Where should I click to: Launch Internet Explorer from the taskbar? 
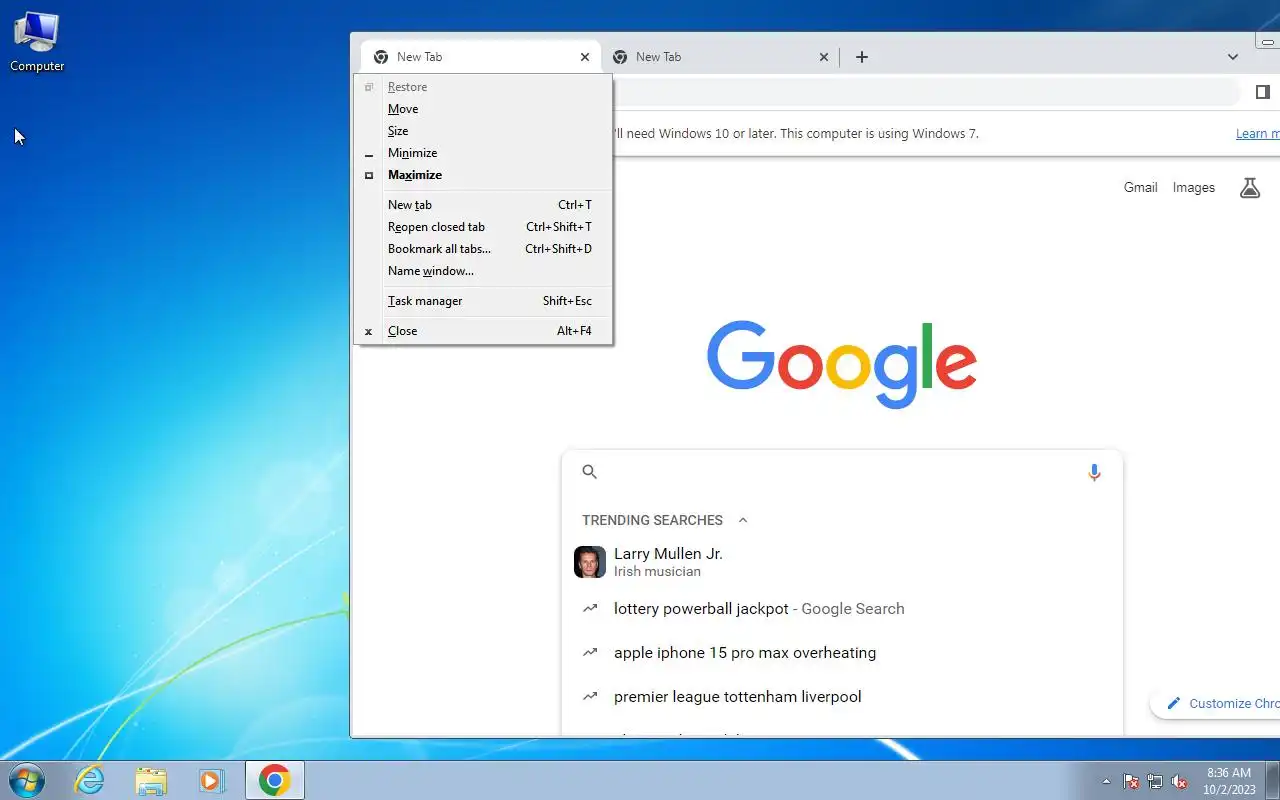(x=90, y=780)
